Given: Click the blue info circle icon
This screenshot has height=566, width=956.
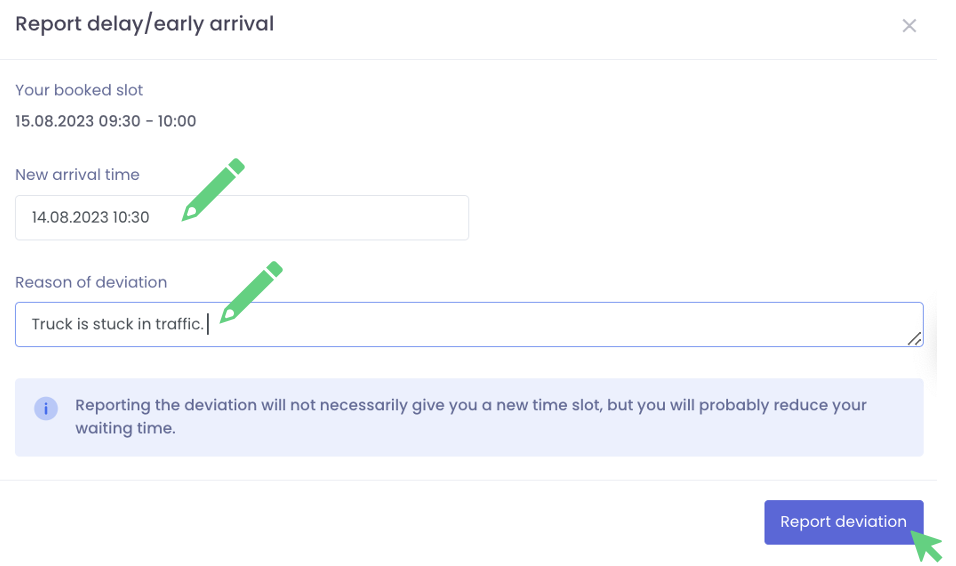Looking at the screenshot, I should 46,408.
